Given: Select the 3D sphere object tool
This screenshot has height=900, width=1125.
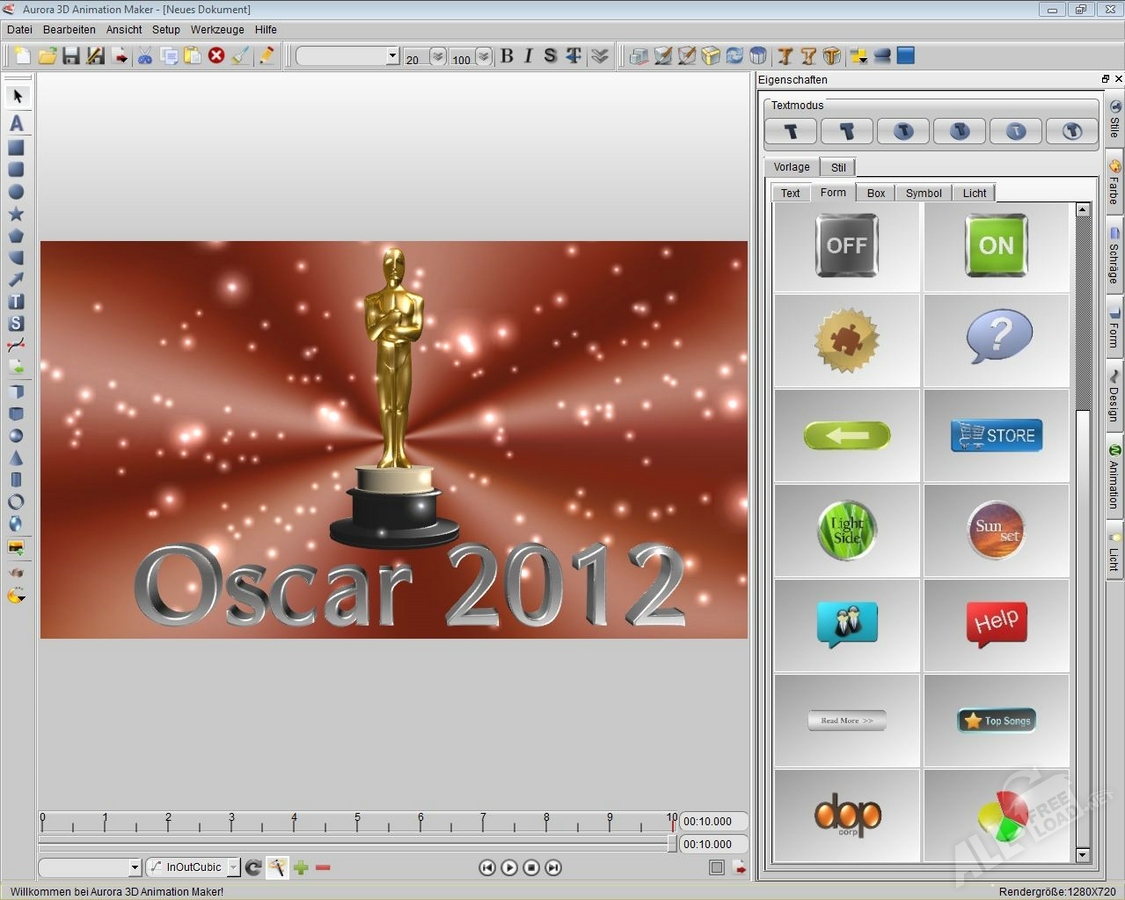Looking at the screenshot, I should pos(16,433).
